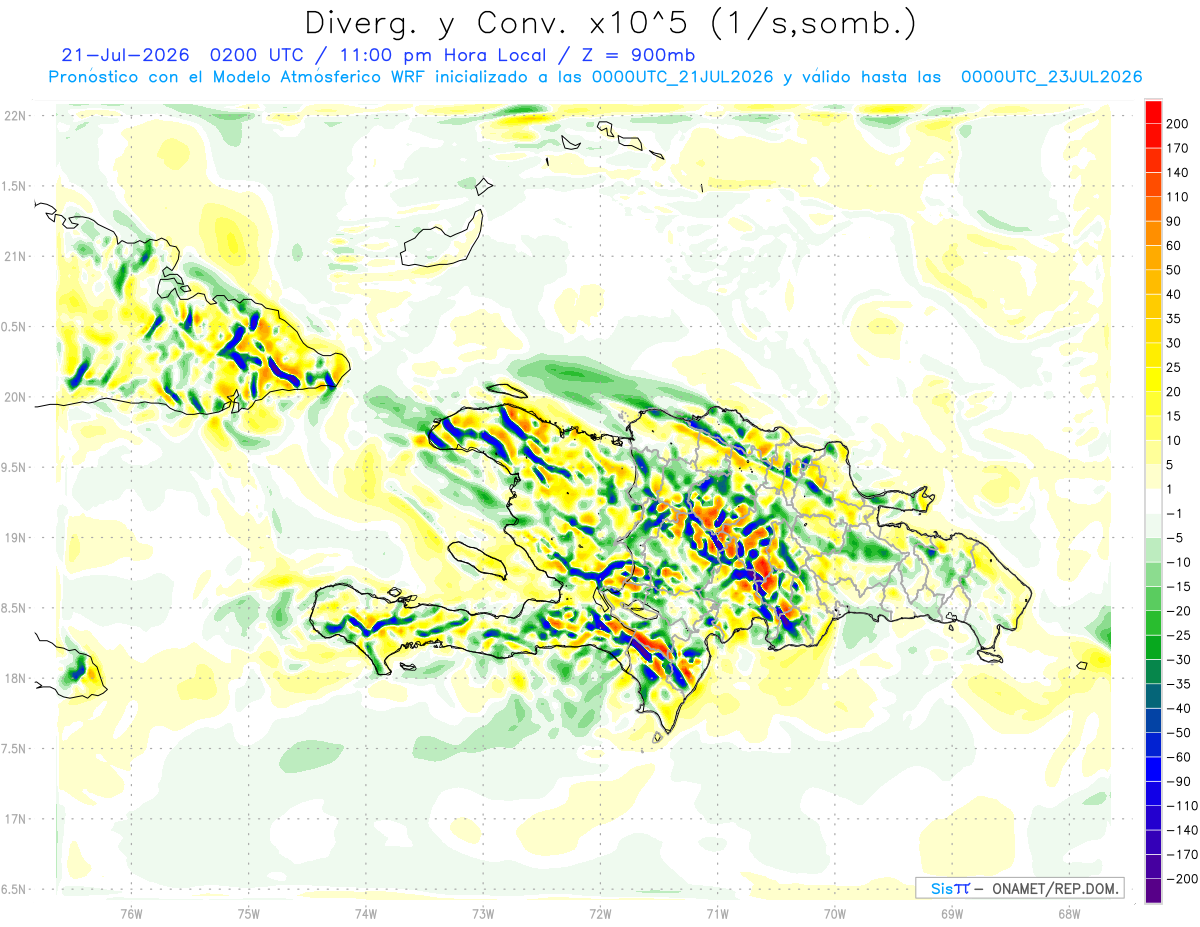
Task: Click the '1.5N' latitude label
Action: [15, 186]
